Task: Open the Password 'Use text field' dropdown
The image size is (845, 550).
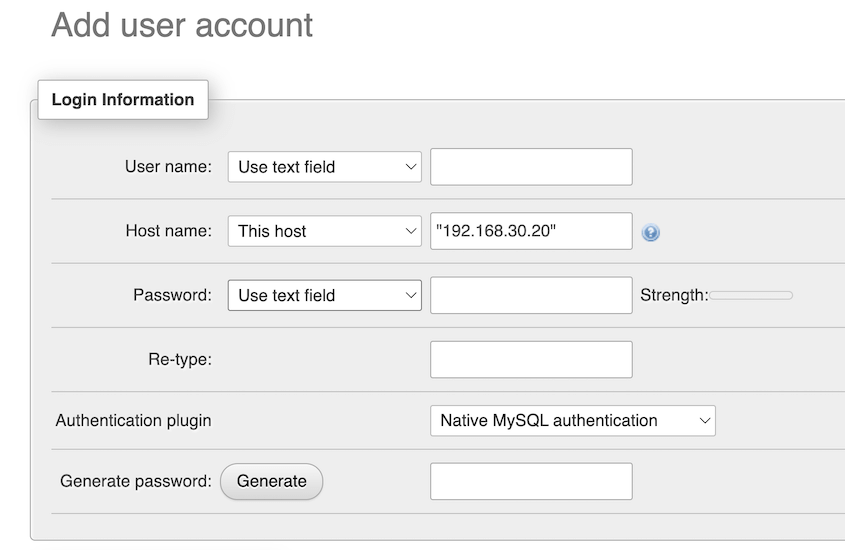Action: 324,295
